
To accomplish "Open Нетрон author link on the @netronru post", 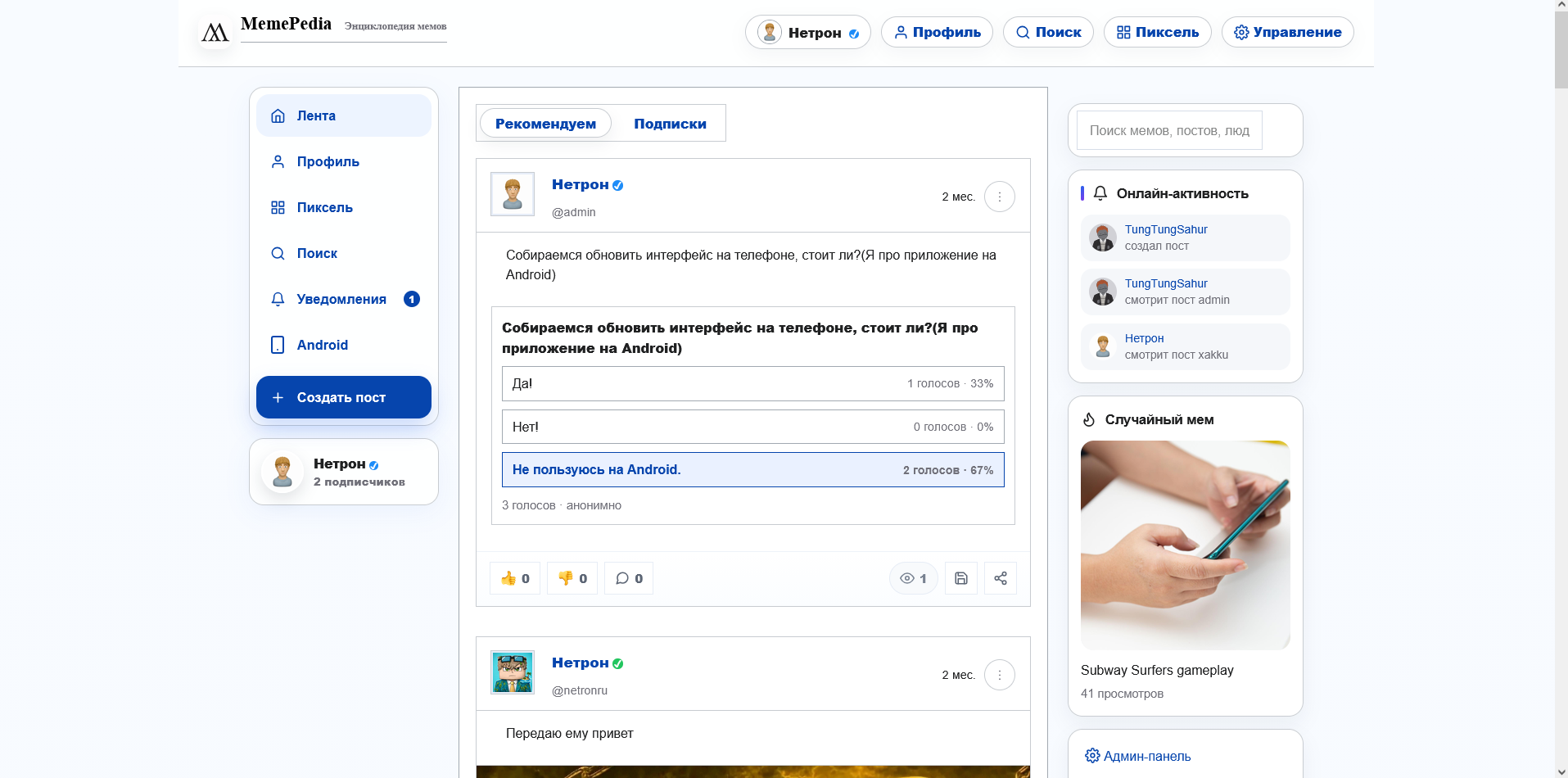I will (580, 663).
